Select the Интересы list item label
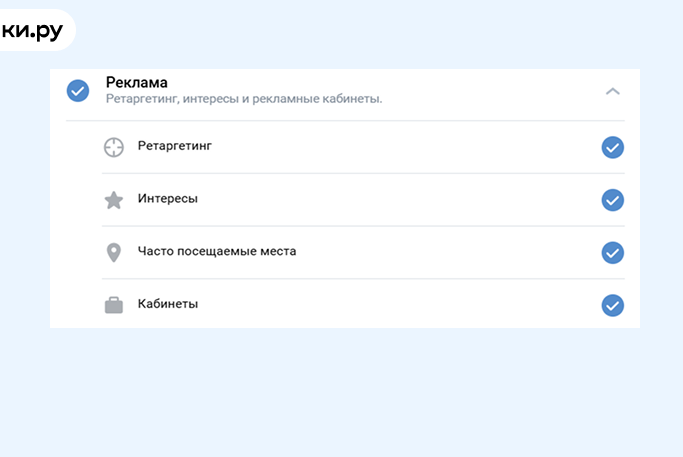 point(167,199)
